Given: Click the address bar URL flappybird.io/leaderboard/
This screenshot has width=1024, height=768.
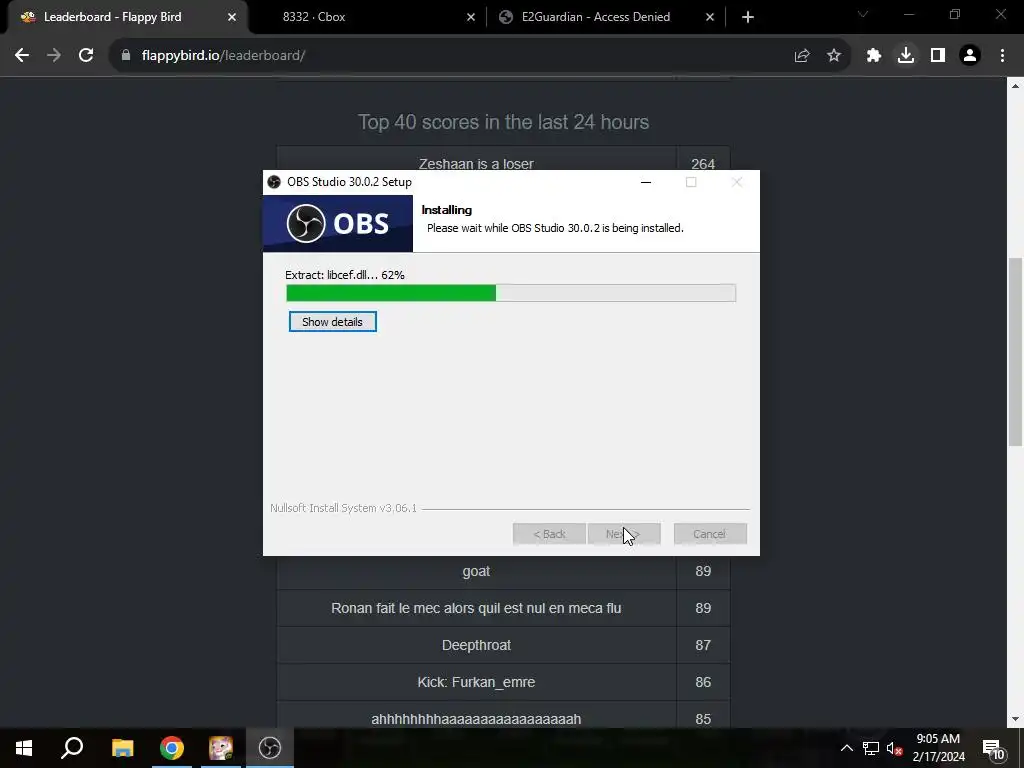Looking at the screenshot, I should (x=223, y=56).
